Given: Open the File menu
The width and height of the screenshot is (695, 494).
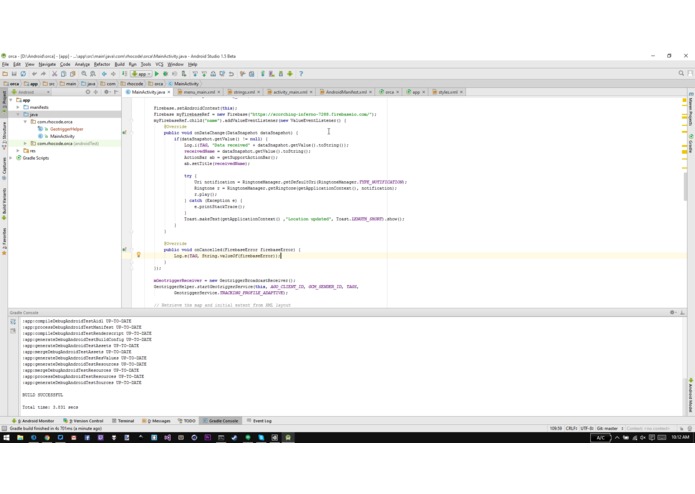Looking at the screenshot, I should pyautogui.click(x=5, y=64).
